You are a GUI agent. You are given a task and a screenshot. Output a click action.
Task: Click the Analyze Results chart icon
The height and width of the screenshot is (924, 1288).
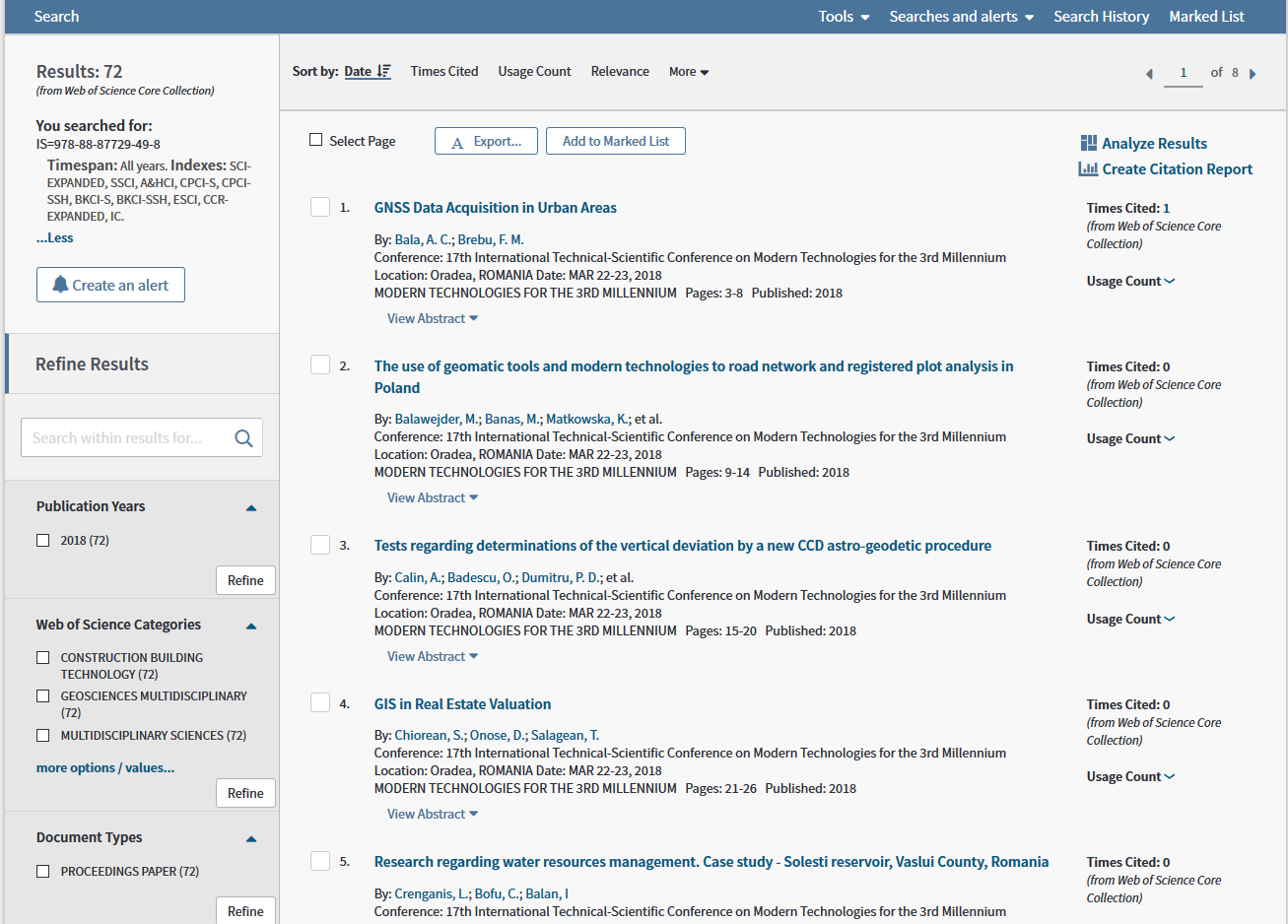1088,144
